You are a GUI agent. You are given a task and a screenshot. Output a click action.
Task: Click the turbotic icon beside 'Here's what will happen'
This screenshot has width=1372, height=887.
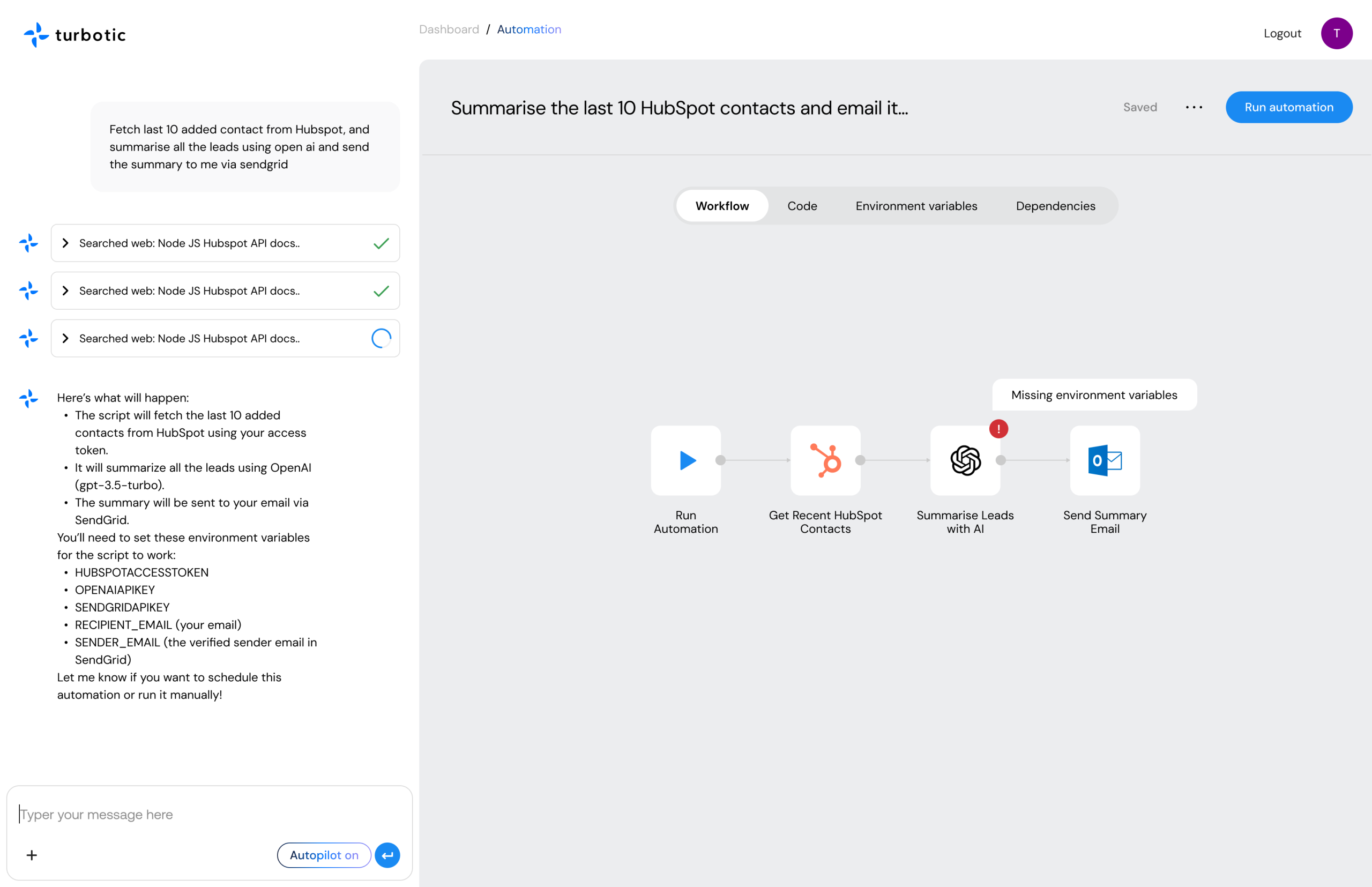(x=28, y=398)
